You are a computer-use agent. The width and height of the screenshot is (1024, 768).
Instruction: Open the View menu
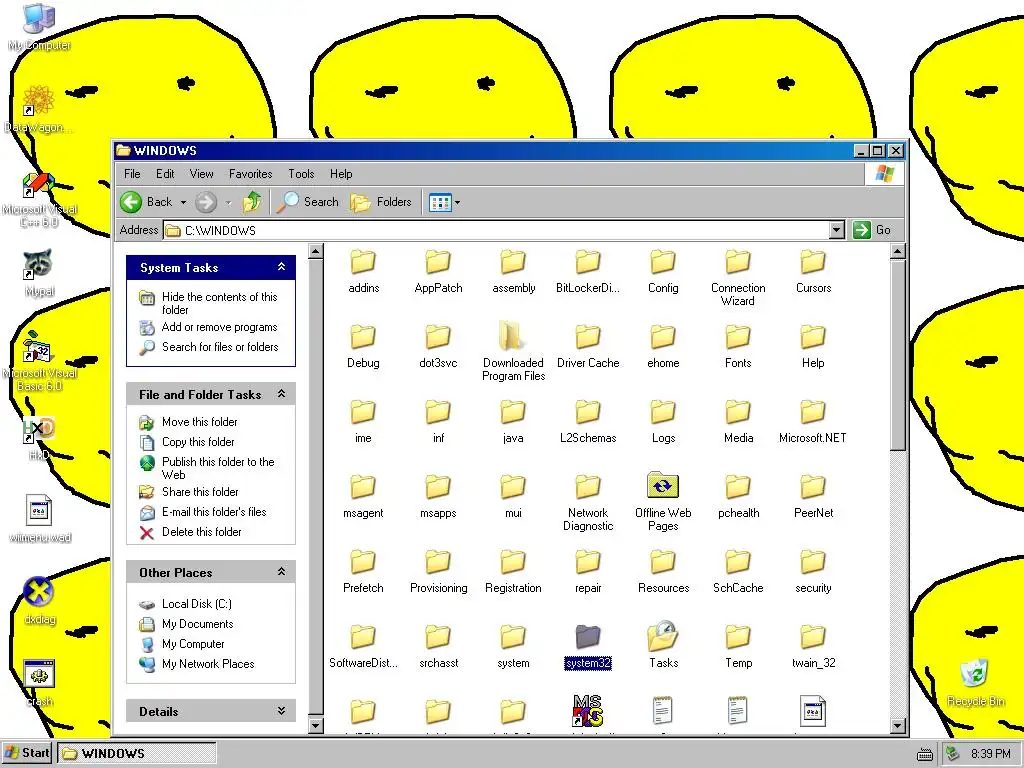tap(201, 174)
